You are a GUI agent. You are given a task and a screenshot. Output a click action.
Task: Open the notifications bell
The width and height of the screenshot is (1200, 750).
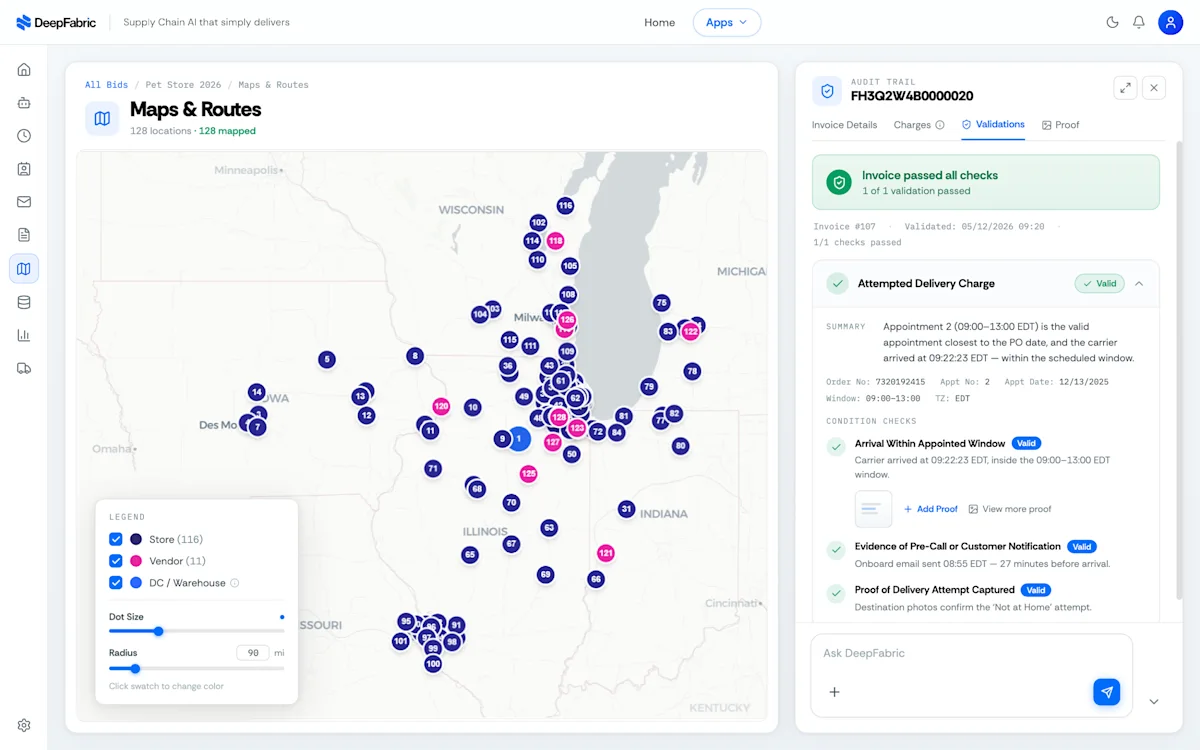tap(1139, 22)
